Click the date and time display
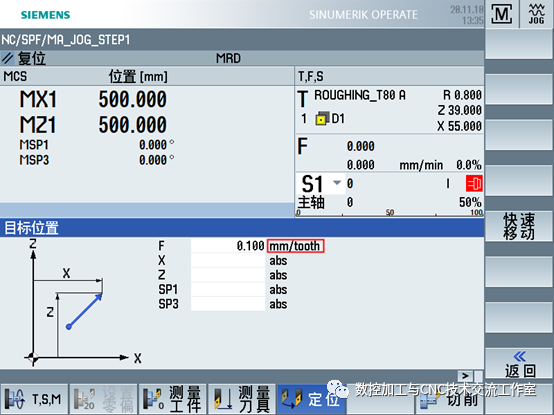Screen dimensions: 554x415 point(466,15)
